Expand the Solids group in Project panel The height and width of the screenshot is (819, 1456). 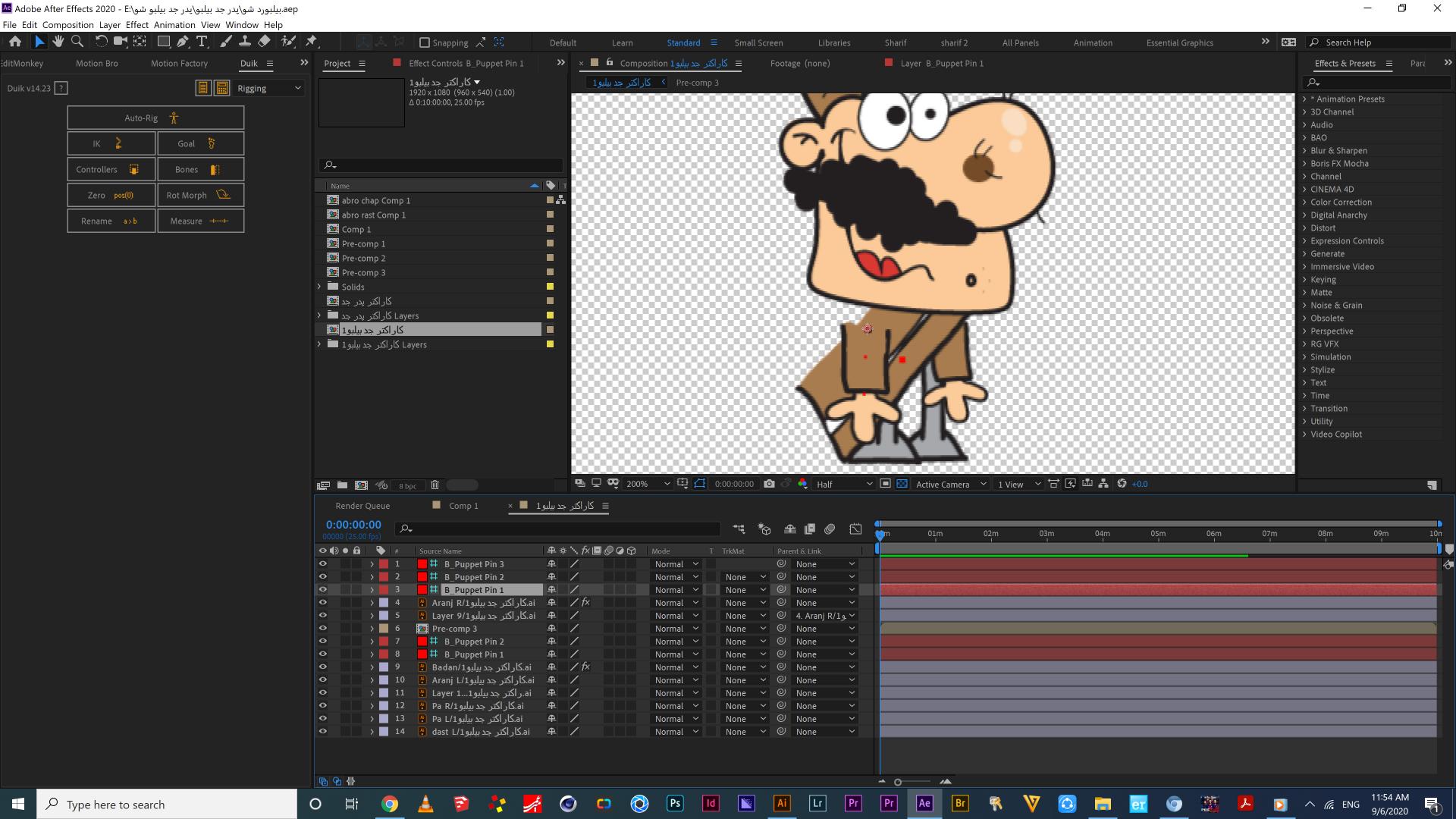(x=321, y=286)
